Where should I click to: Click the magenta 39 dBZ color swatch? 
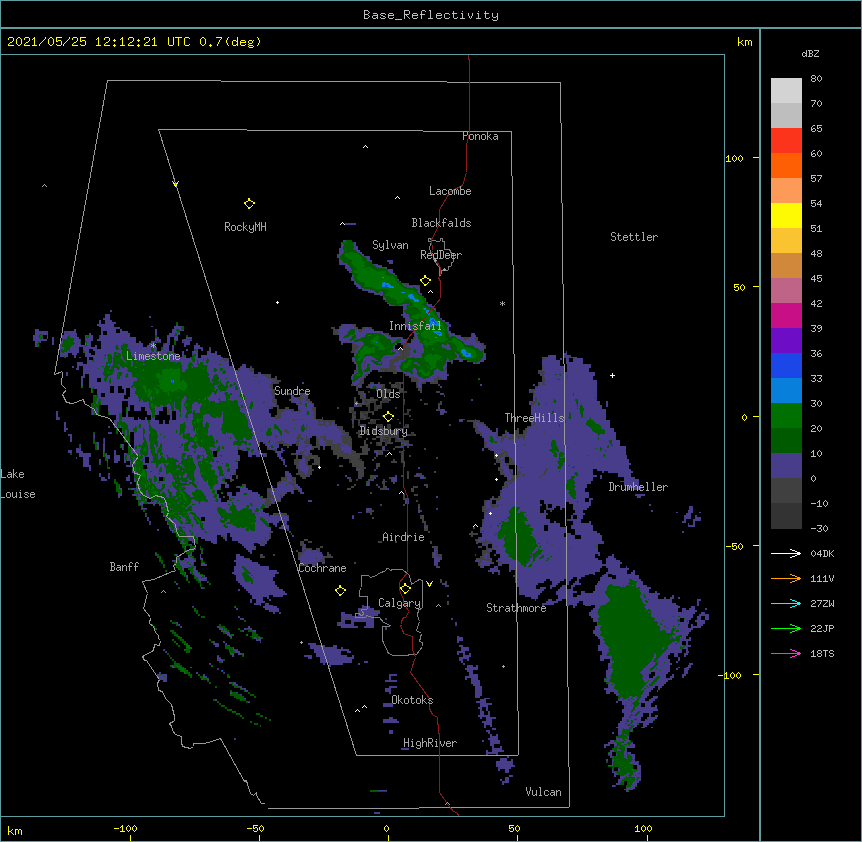(x=786, y=315)
